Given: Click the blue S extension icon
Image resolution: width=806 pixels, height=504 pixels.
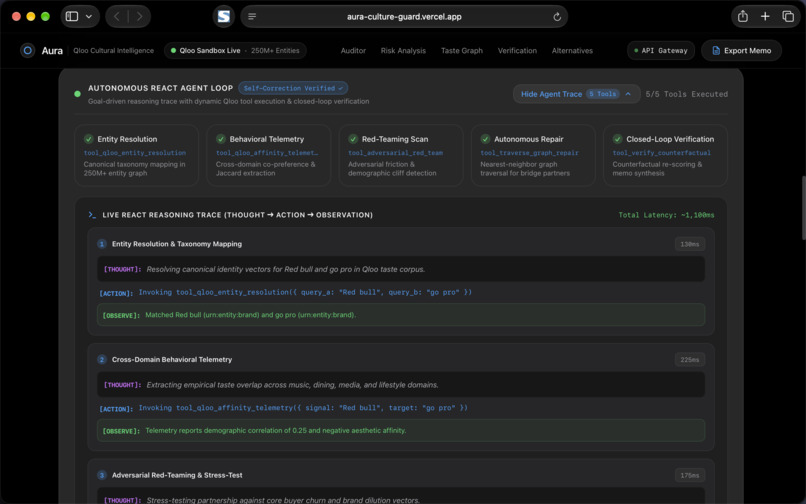Looking at the screenshot, I should pyautogui.click(x=224, y=16).
